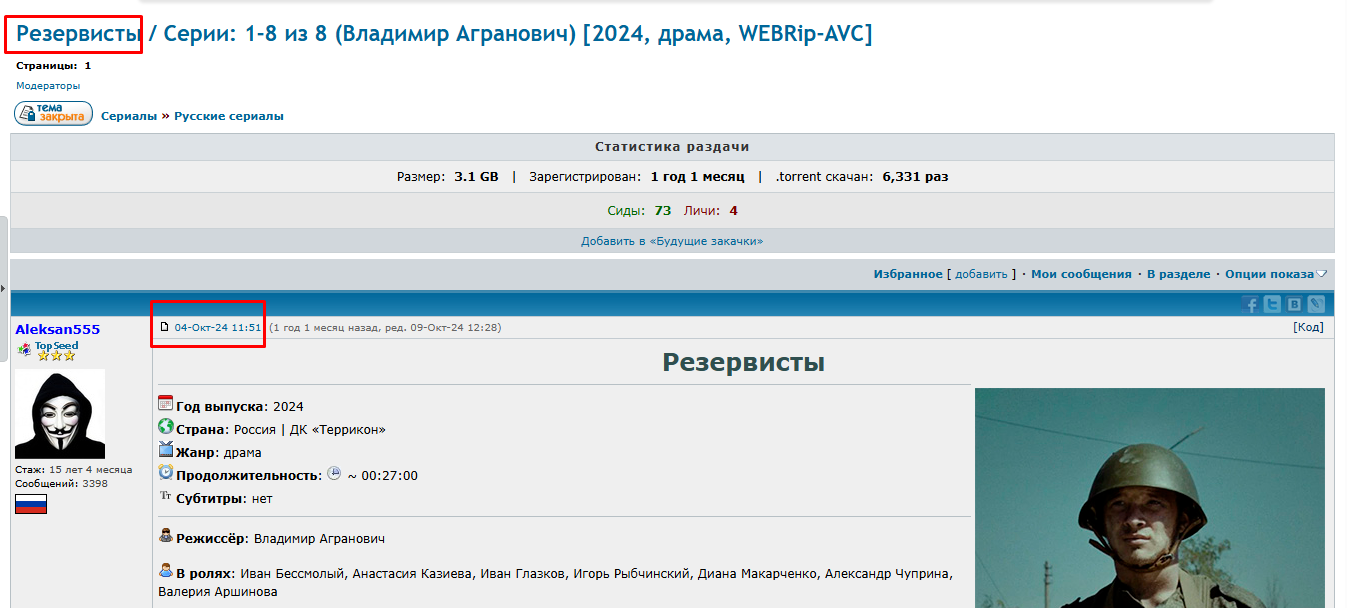Click the LiveJournal share icon
1347x608 pixels.
click(1316, 305)
